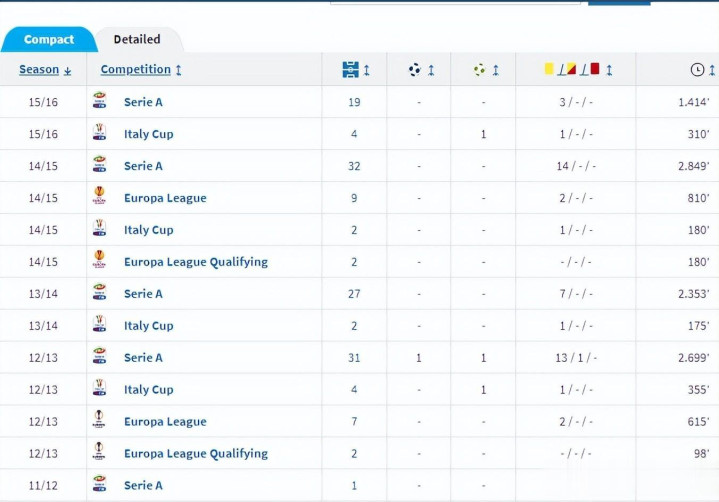Click the 32 appearances in 14/15 Serie A
The image size is (719, 502).
354,166
